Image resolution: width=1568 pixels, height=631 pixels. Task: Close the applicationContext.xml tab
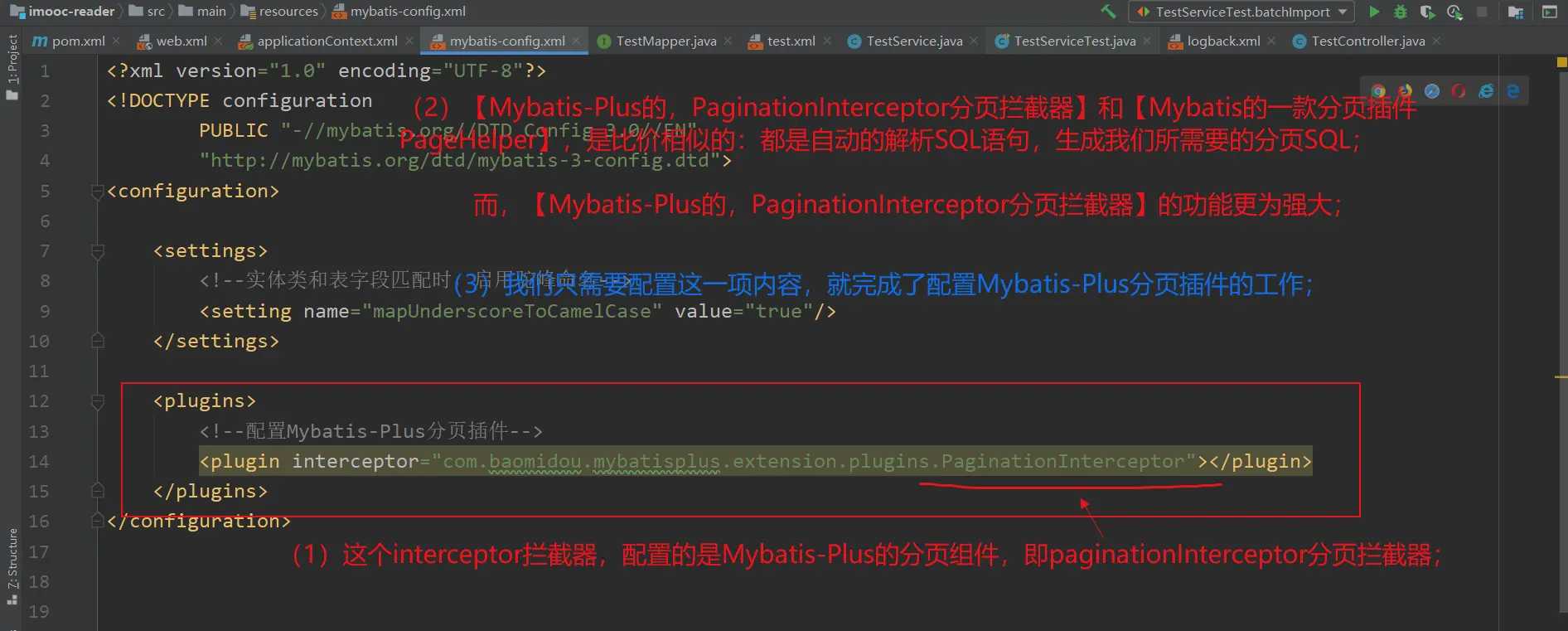point(409,41)
